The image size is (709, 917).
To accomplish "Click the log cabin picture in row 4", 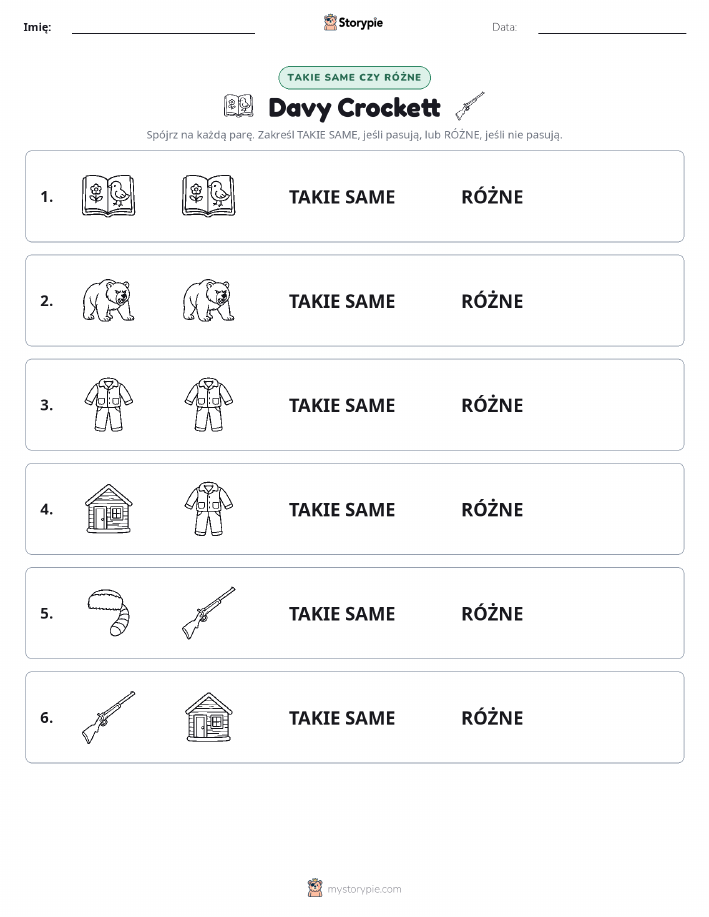I will 108,508.
